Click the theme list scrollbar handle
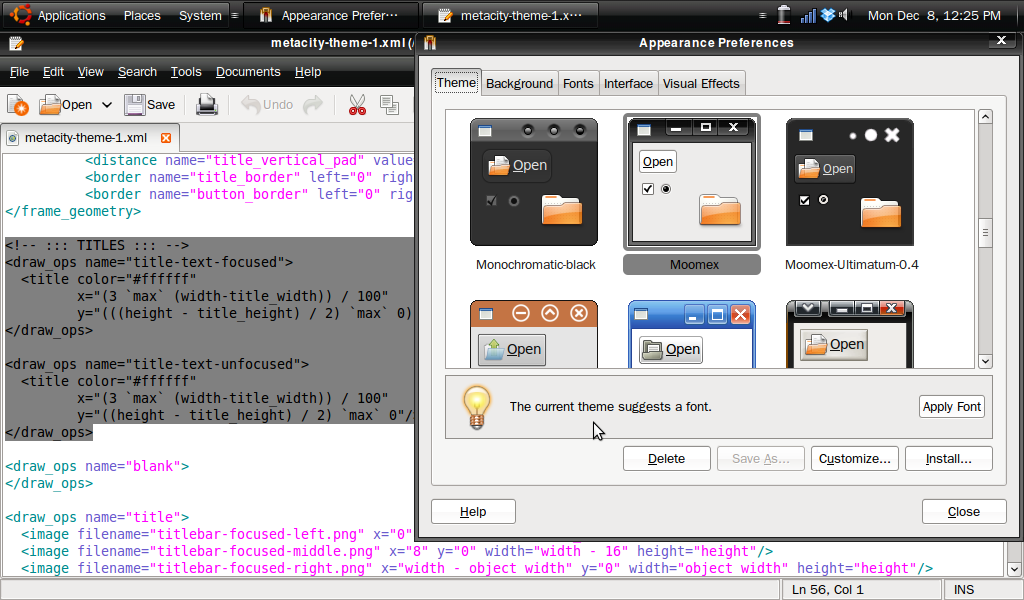Viewport: 1024px width, 600px height. click(985, 232)
